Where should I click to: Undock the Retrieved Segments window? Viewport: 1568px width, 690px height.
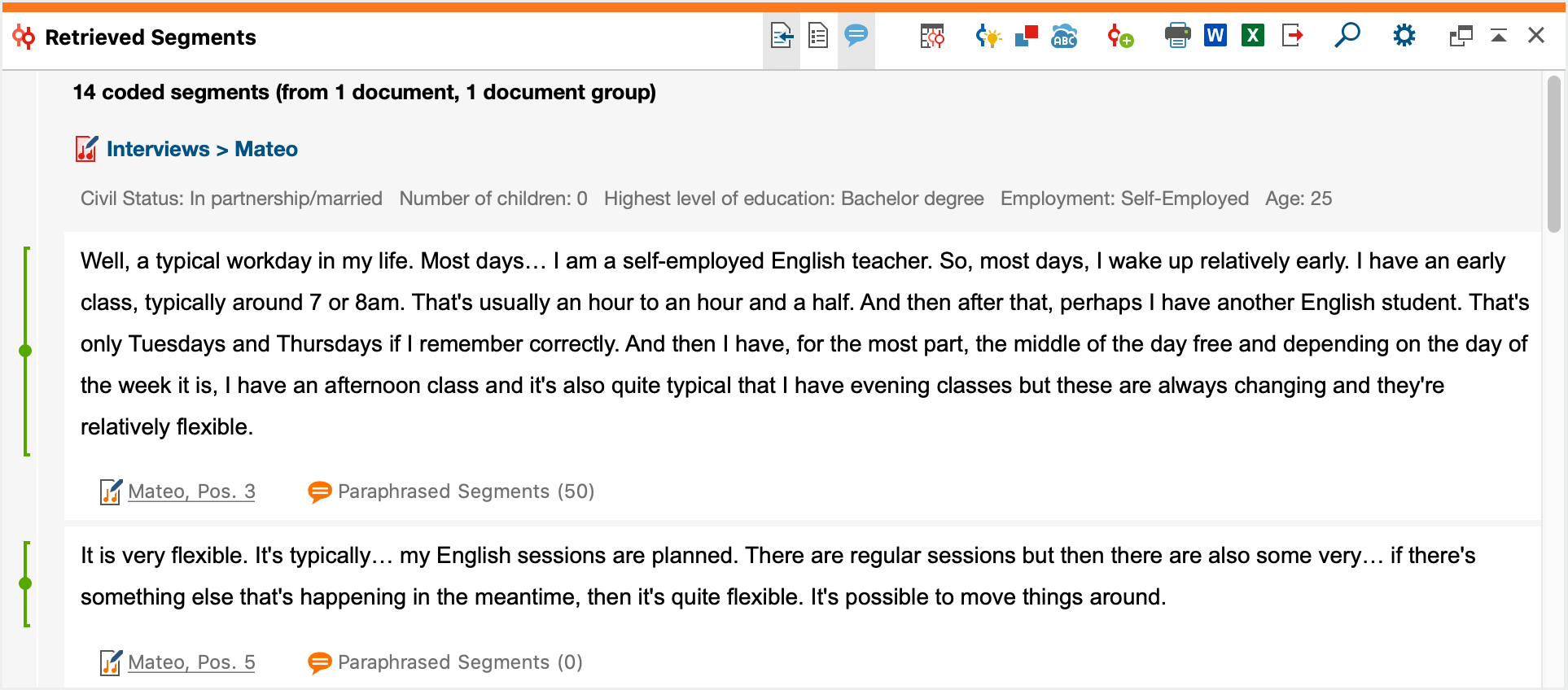tap(1461, 36)
